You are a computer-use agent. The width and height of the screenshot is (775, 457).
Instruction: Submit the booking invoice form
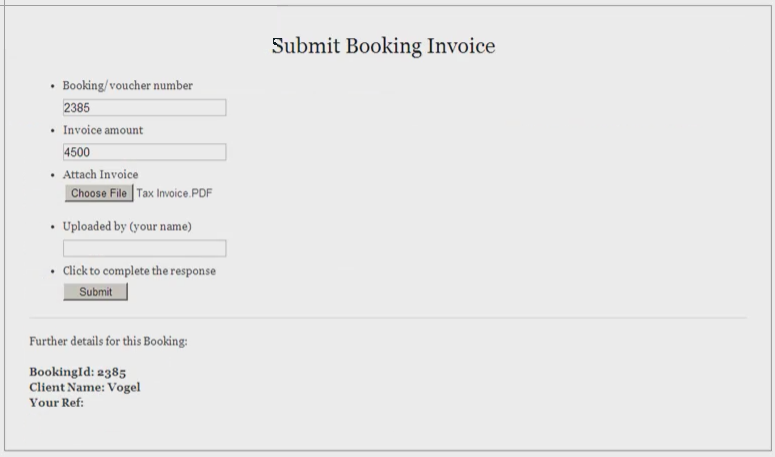click(x=96, y=292)
